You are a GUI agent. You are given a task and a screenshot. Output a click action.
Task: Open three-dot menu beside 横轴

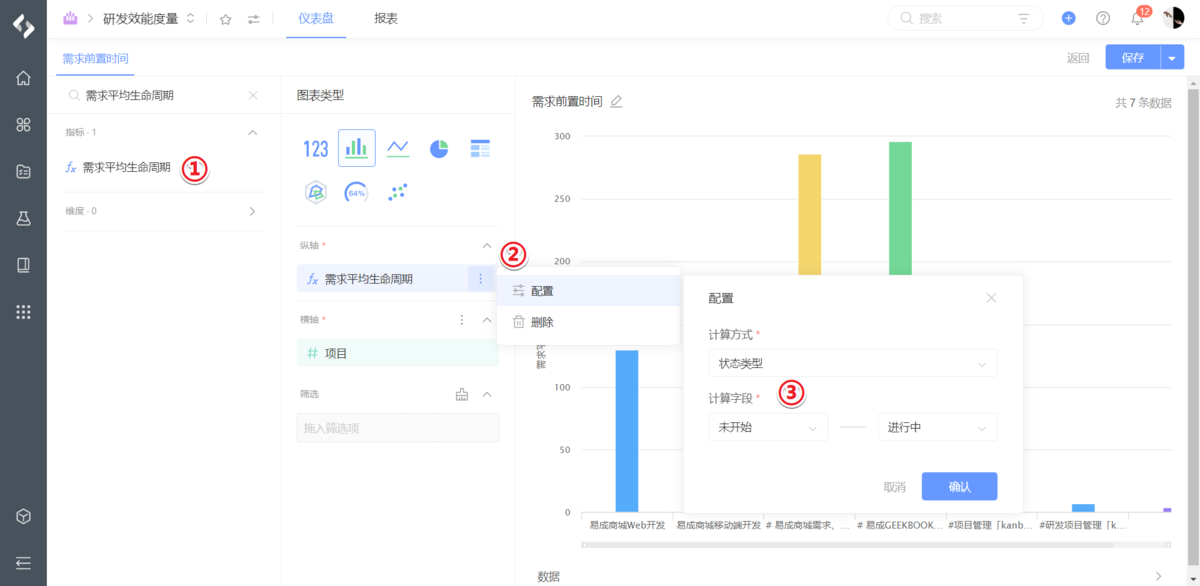[462, 320]
